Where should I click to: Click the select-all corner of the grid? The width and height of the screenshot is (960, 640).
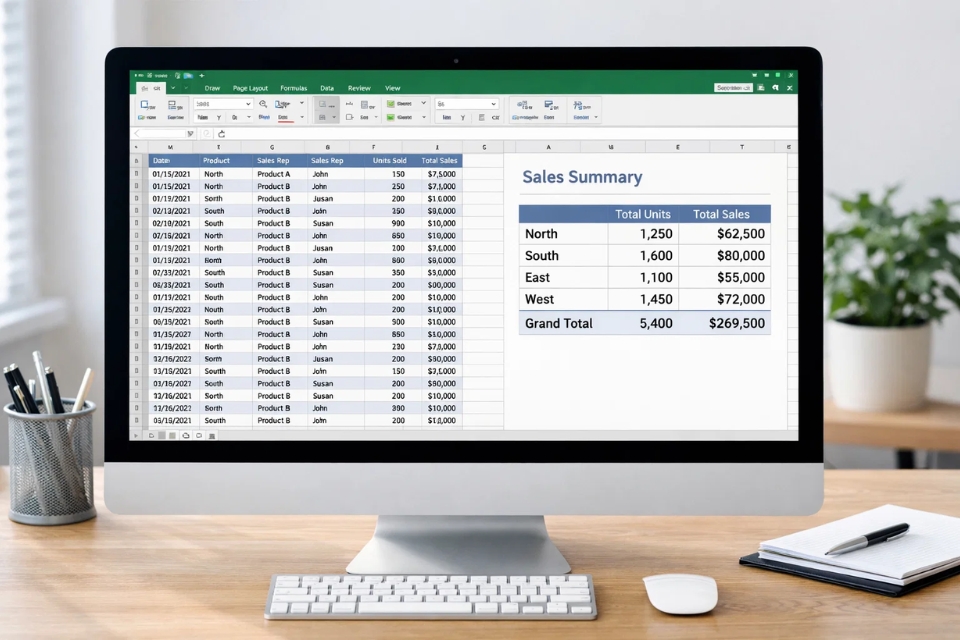coord(137,147)
